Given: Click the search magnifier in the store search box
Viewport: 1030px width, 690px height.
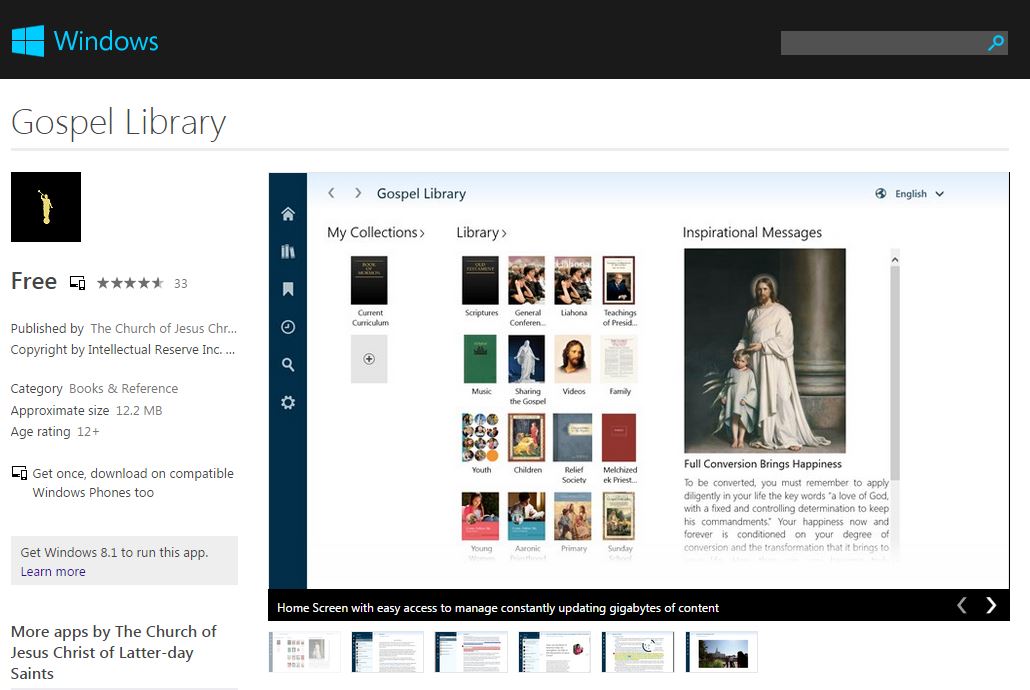Looking at the screenshot, I should click(x=995, y=43).
